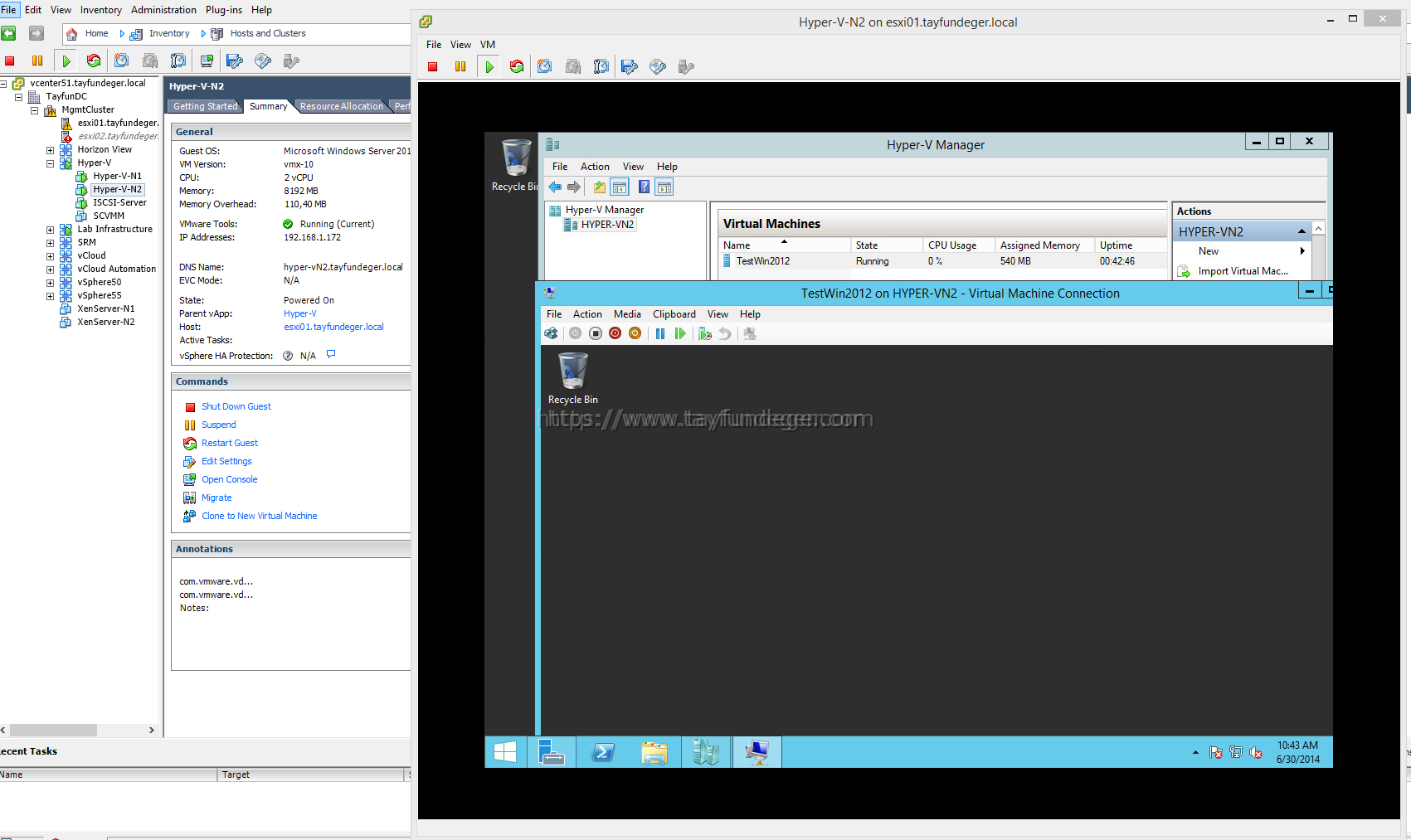1411x840 pixels.
Task: Click Edit Settings command
Action: [x=226, y=461]
